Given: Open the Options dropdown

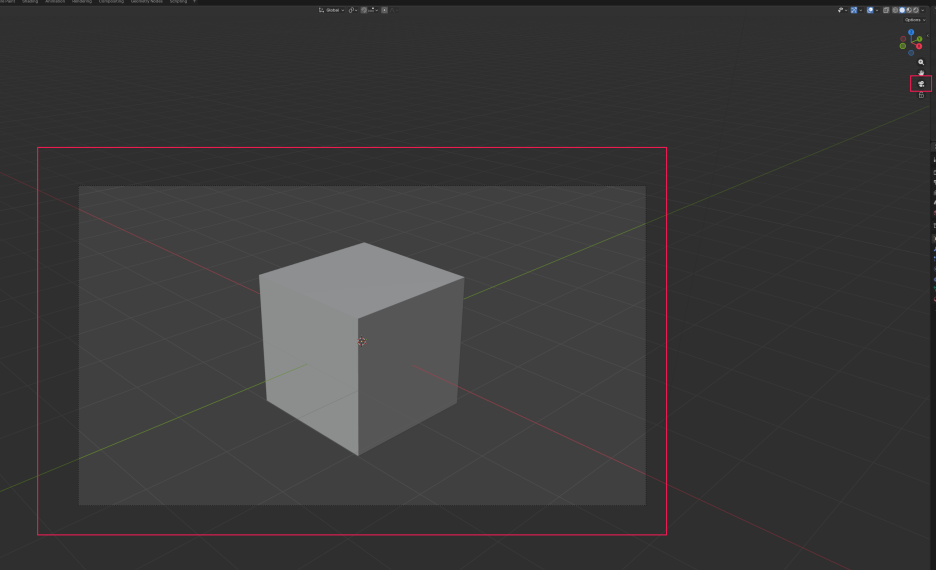Looking at the screenshot, I should (x=915, y=20).
